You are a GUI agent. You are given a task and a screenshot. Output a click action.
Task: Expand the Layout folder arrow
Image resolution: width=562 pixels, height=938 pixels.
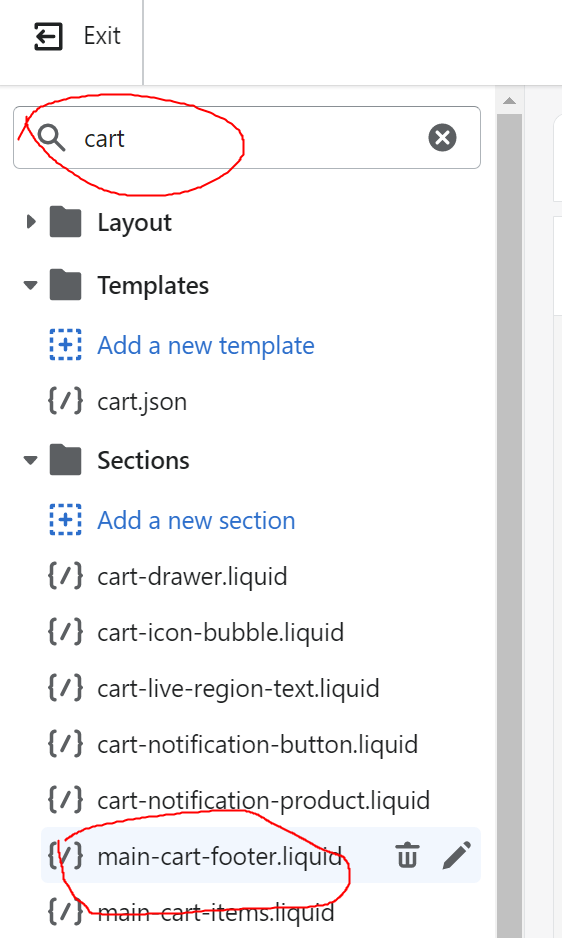coord(31,222)
